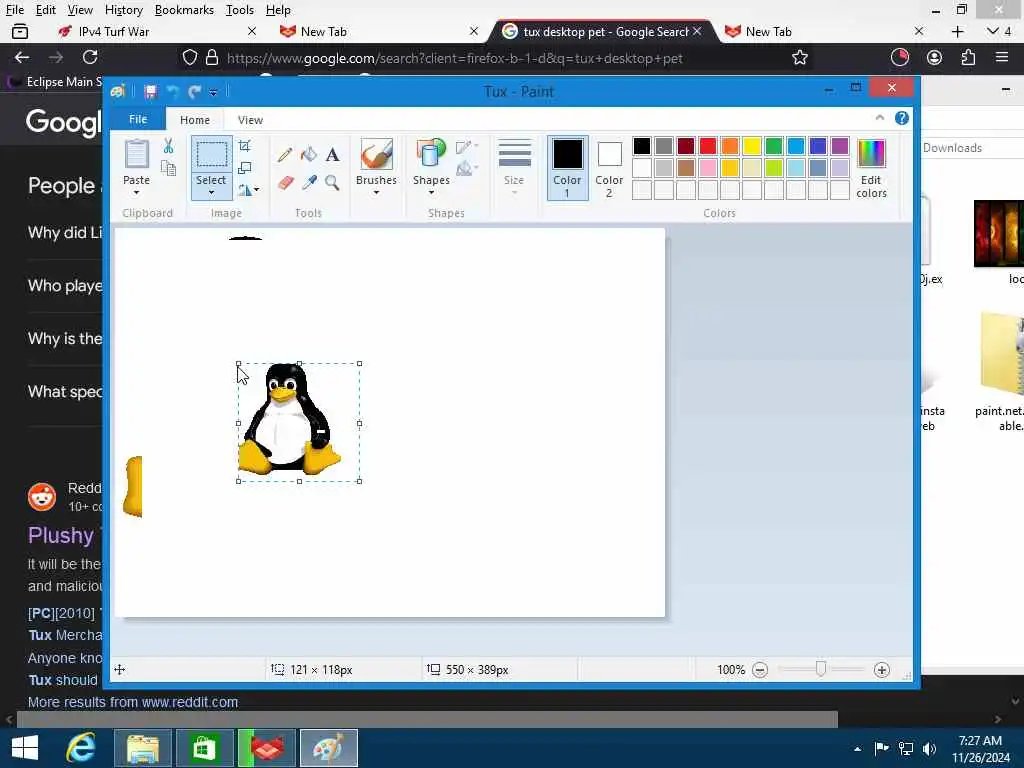Click the Redo arrow in Paint title bar
Image resolution: width=1024 pixels, height=768 pixels.
[194, 91]
